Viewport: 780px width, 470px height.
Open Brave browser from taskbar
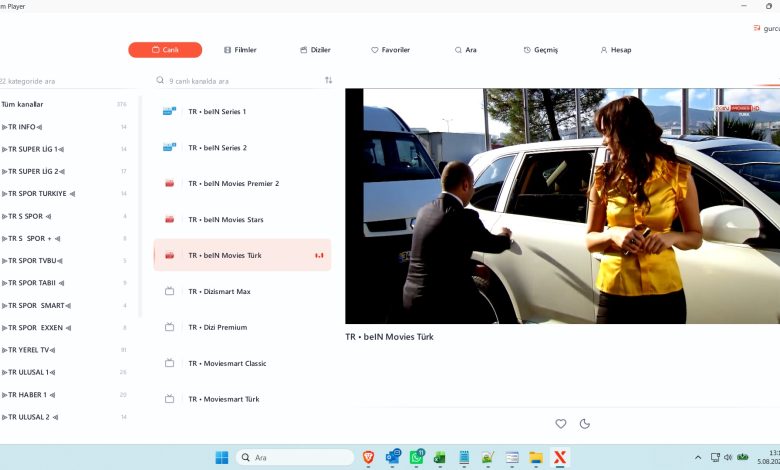point(368,457)
